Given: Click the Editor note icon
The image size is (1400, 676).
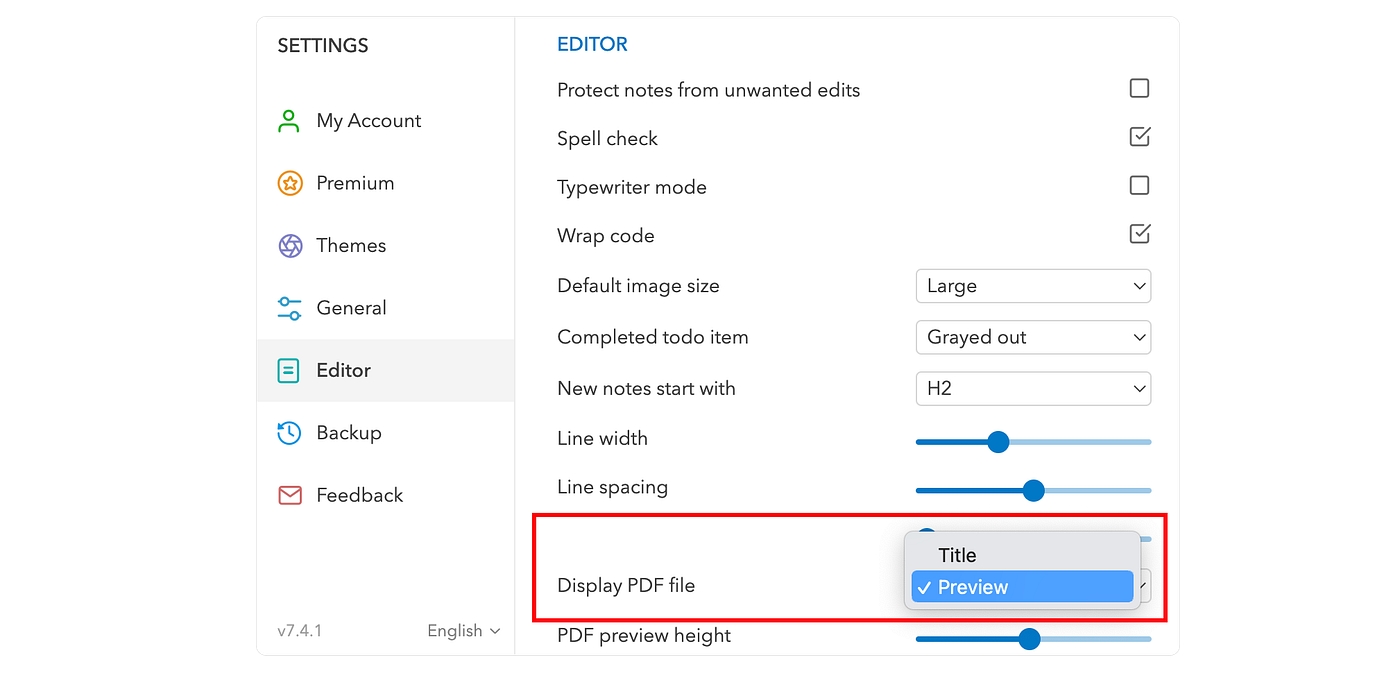Looking at the screenshot, I should point(289,371).
